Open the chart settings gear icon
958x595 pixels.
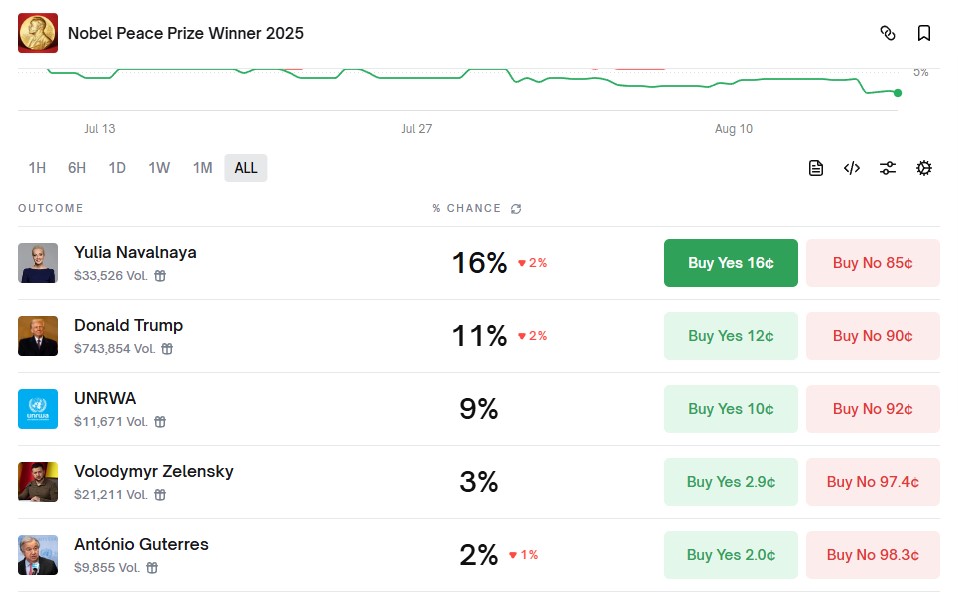pos(924,168)
